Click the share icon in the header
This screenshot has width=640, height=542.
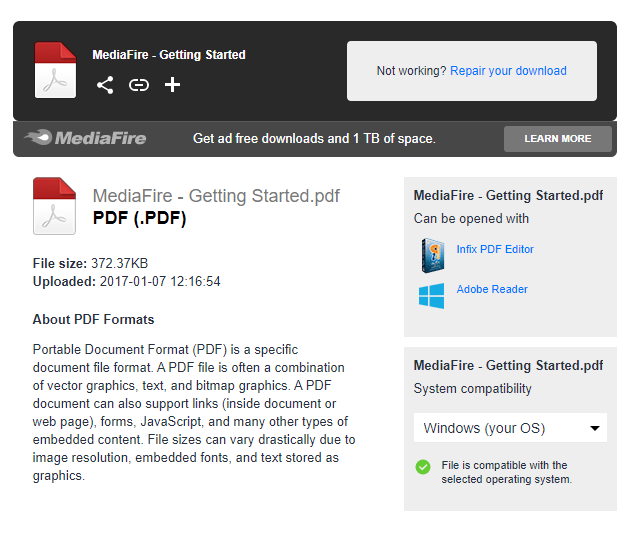click(105, 85)
